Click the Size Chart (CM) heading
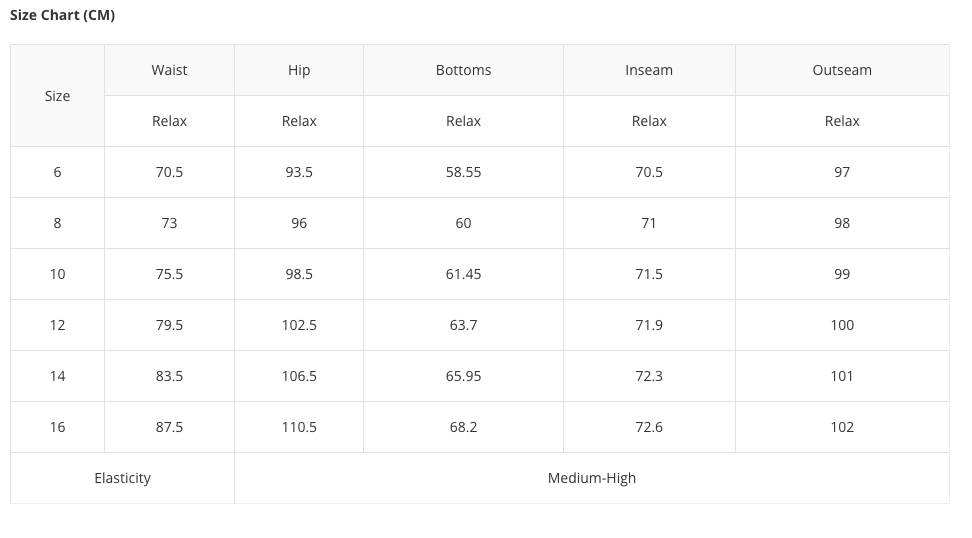Viewport: 972px width, 538px height. coord(62,15)
